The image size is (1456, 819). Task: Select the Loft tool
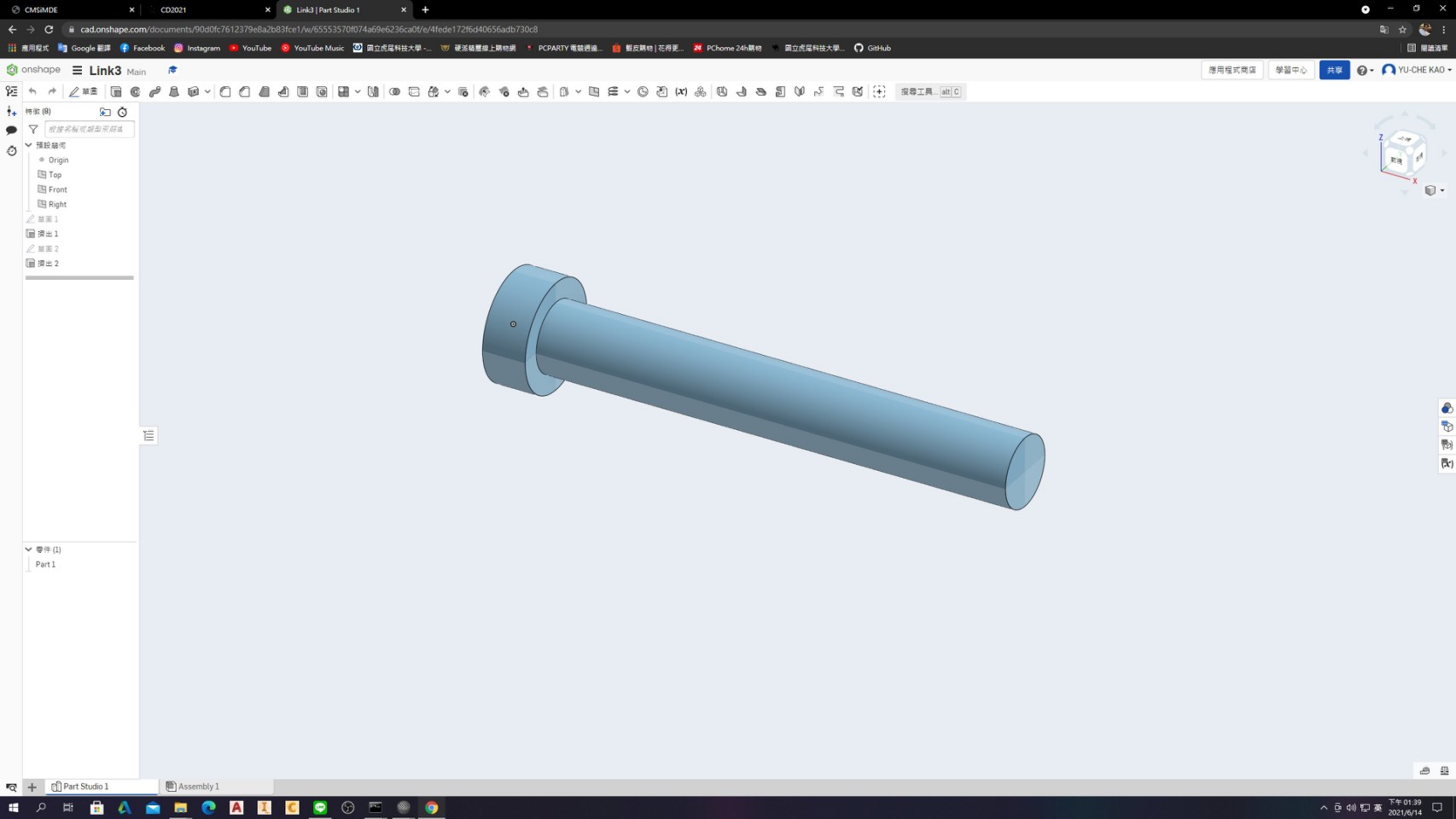pyautogui.click(x=174, y=91)
